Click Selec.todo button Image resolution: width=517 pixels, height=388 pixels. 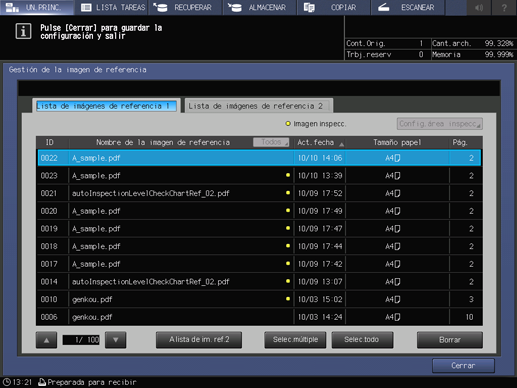362,340
